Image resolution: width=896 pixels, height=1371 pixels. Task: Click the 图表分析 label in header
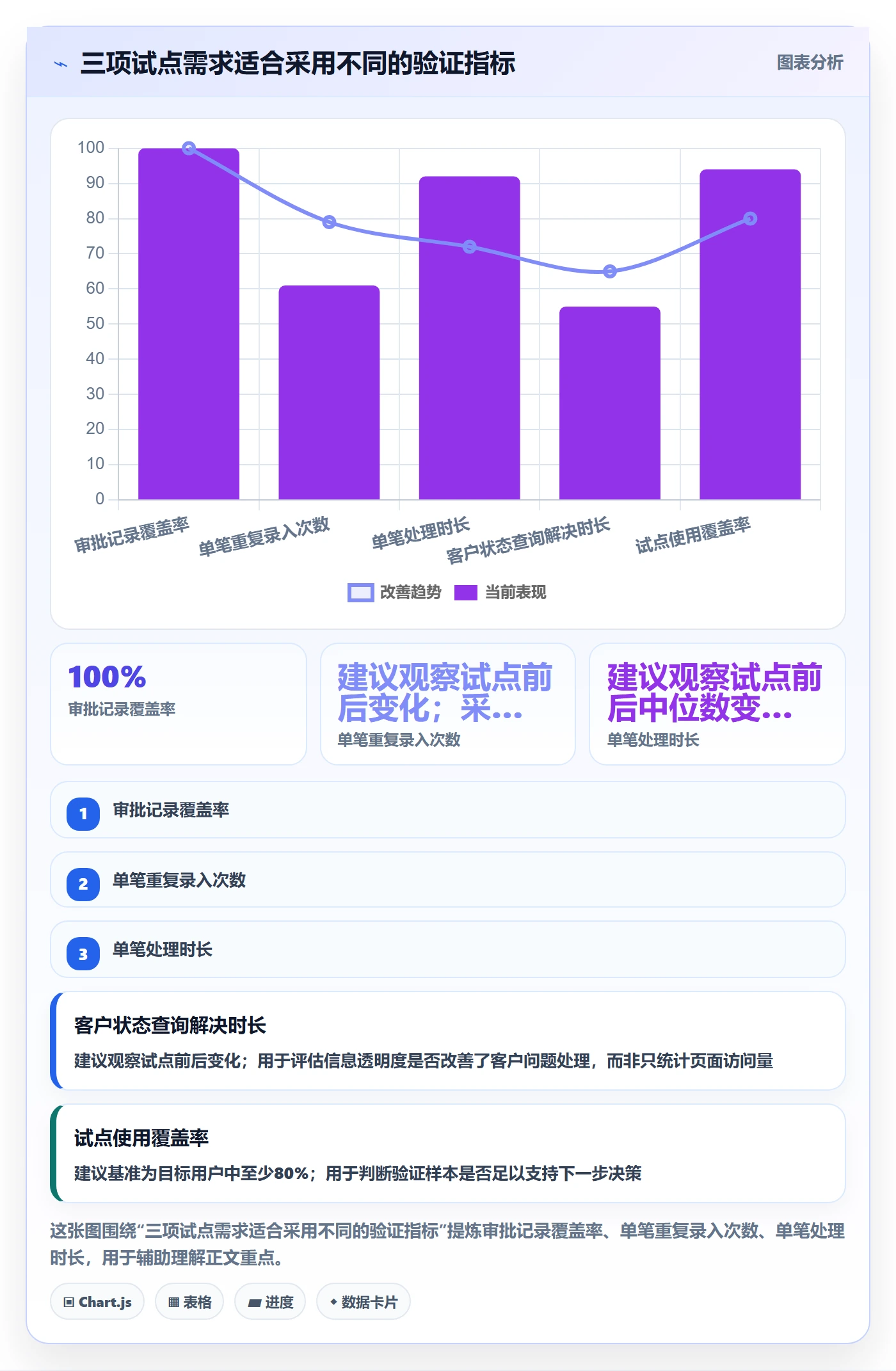(x=810, y=63)
